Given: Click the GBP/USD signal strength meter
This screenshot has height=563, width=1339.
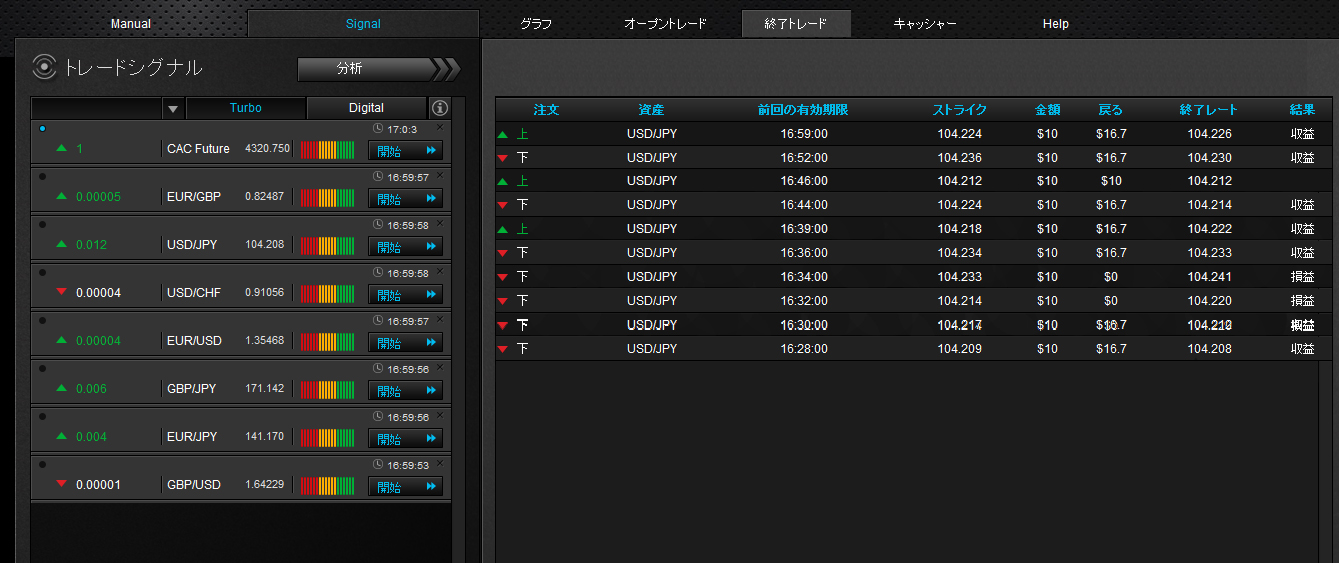Looking at the screenshot, I should click(x=328, y=486).
